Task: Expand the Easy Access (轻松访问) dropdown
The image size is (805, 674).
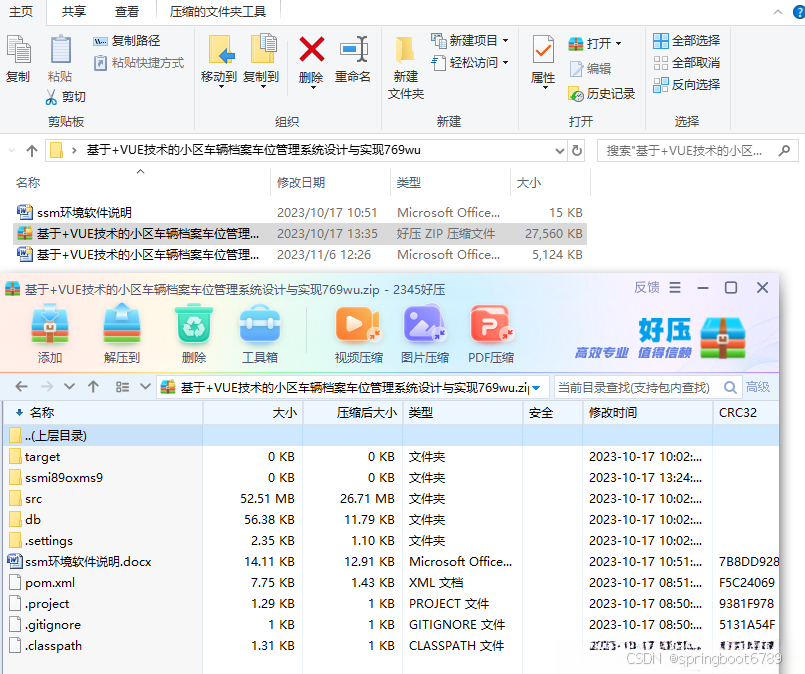Action: click(x=506, y=62)
